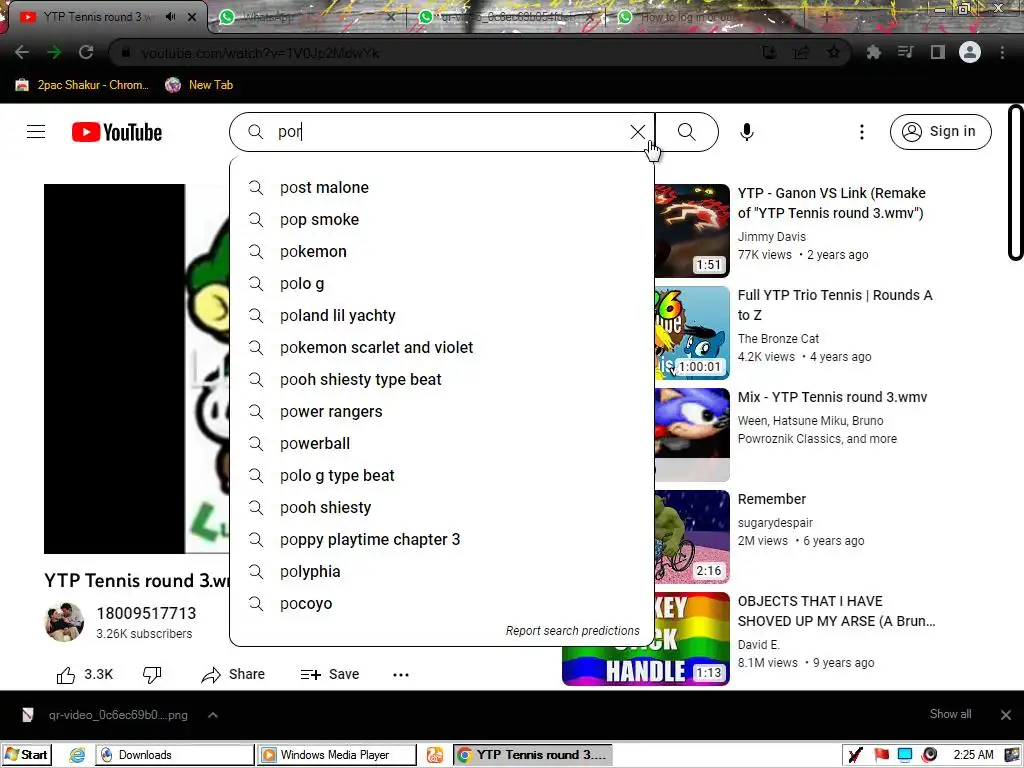Open the Chrome extensions puzzle icon
Screen dimensions: 1024x768
point(874,52)
